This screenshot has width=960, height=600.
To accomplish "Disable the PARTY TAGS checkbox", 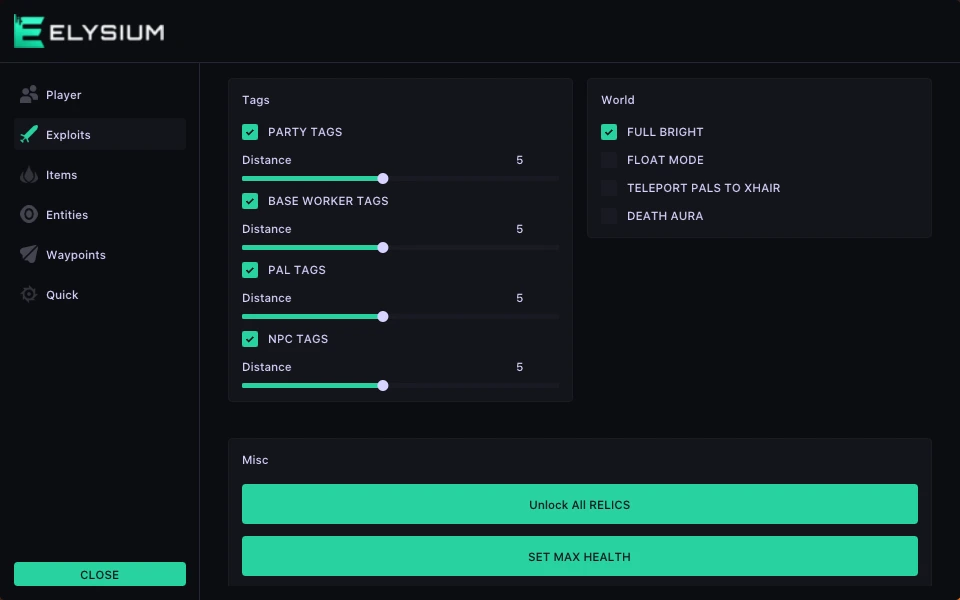I will (x=250, y=132).
